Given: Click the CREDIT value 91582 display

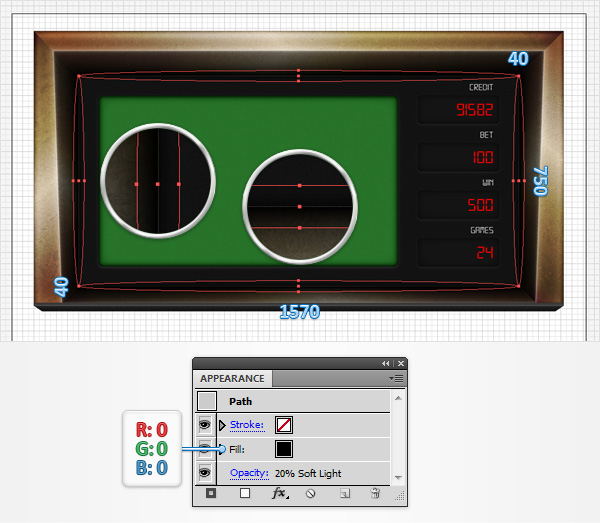Looking at the screenshot, I should 458,110.
